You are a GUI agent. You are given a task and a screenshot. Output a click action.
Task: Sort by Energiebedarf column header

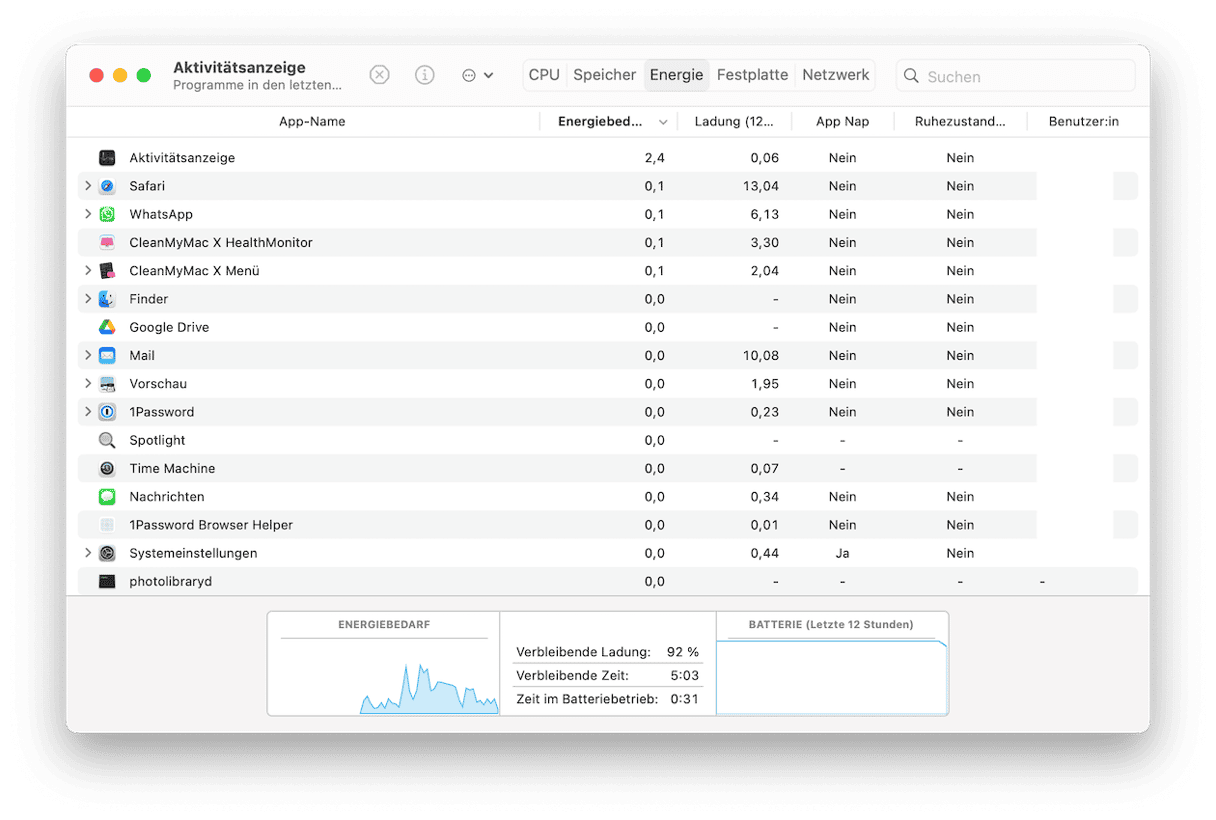pyautogui.click(x=600, y=121)
